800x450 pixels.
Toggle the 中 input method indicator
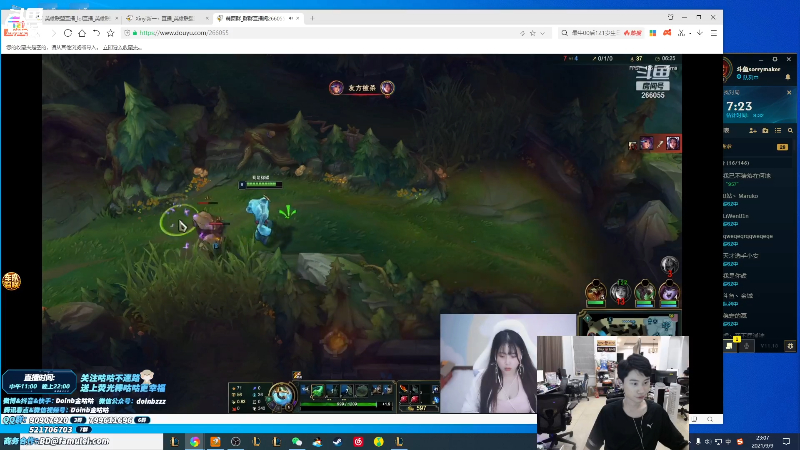click(729, 442)
